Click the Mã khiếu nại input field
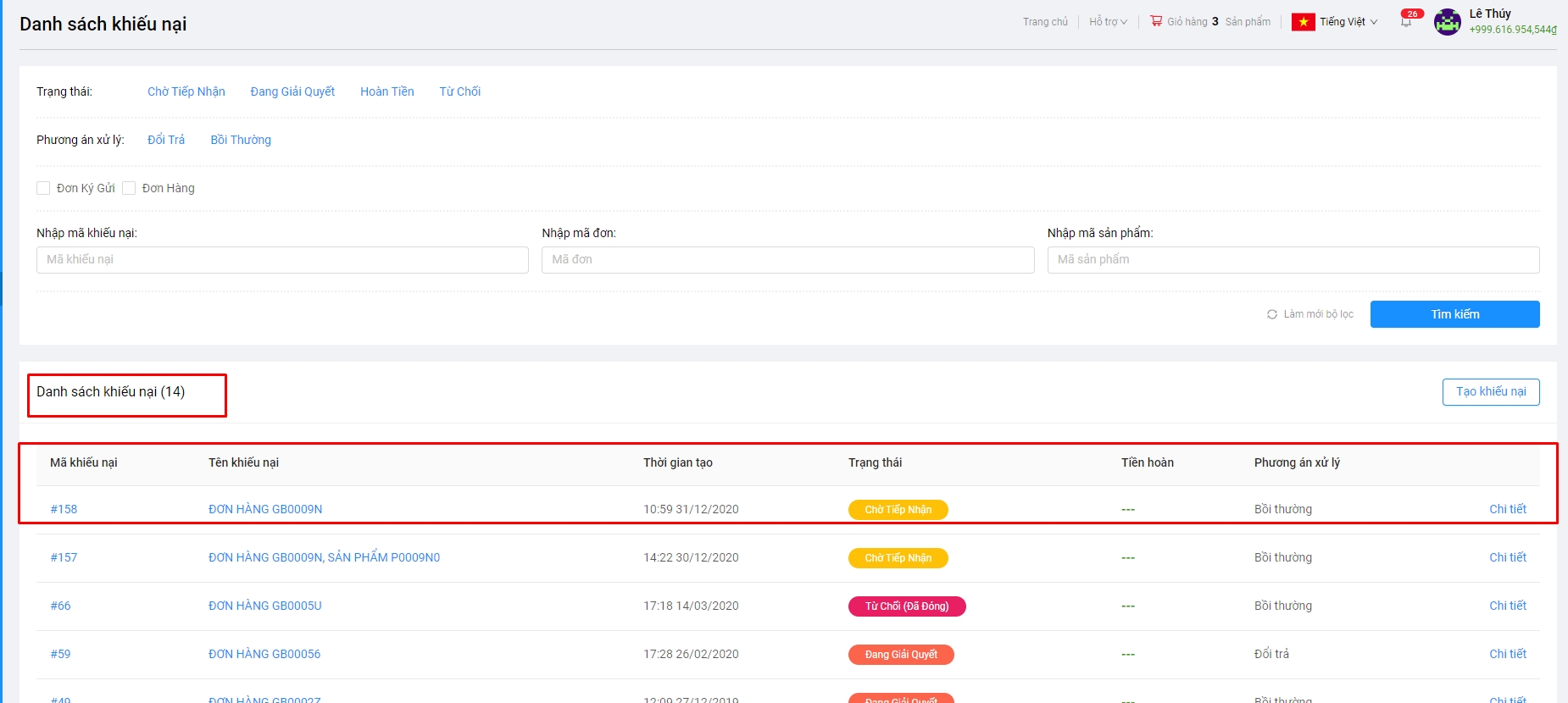The width and height of the screenshot is (1568, 703). click(x=282, y=260)
